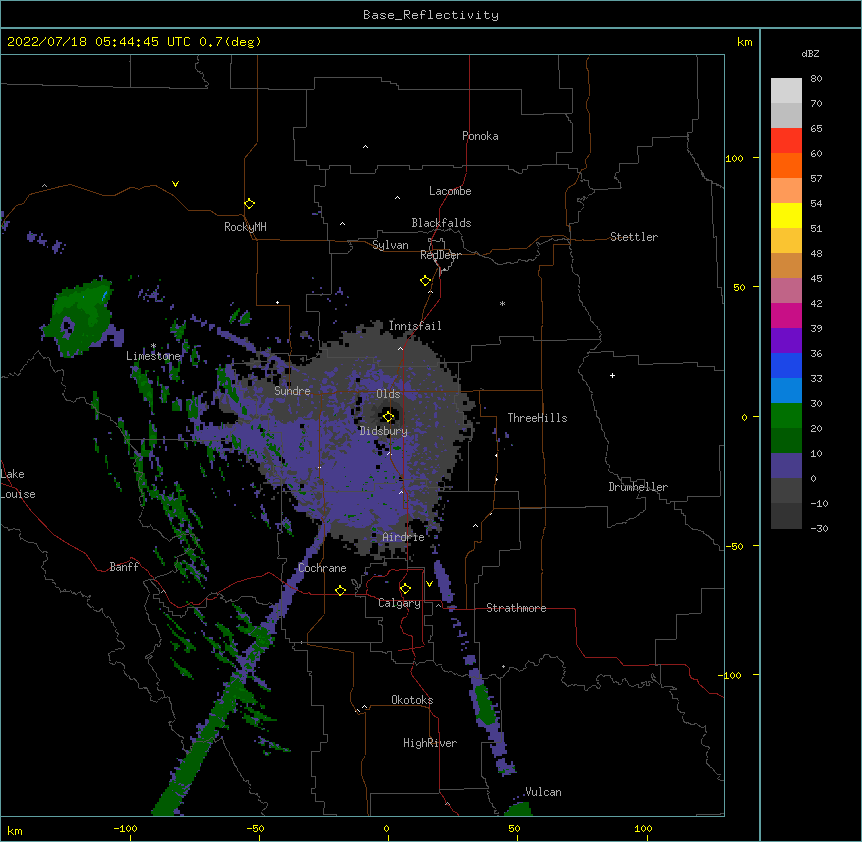Screen dimensions: 862x842
Task: Click the Ponoka label
Action: (480, 136)
